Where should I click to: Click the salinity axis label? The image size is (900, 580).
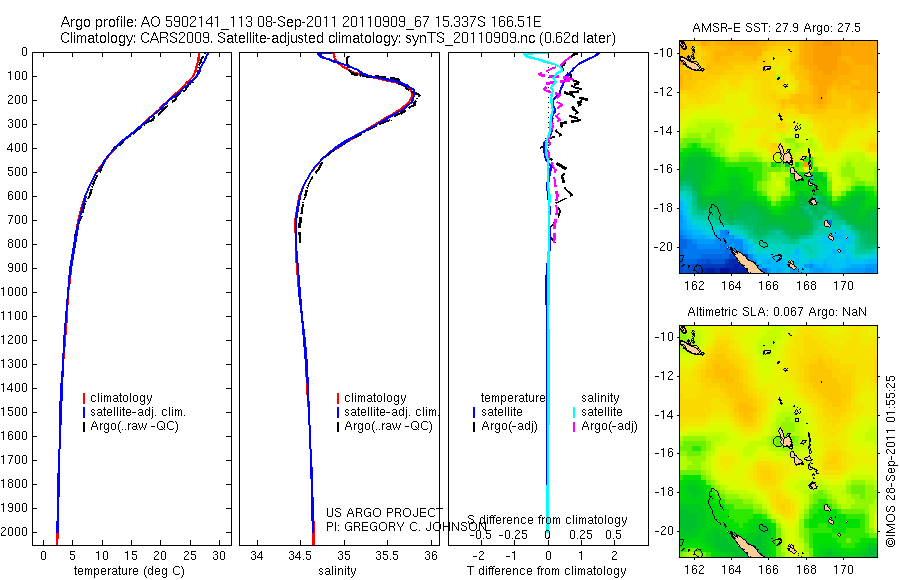337,571
